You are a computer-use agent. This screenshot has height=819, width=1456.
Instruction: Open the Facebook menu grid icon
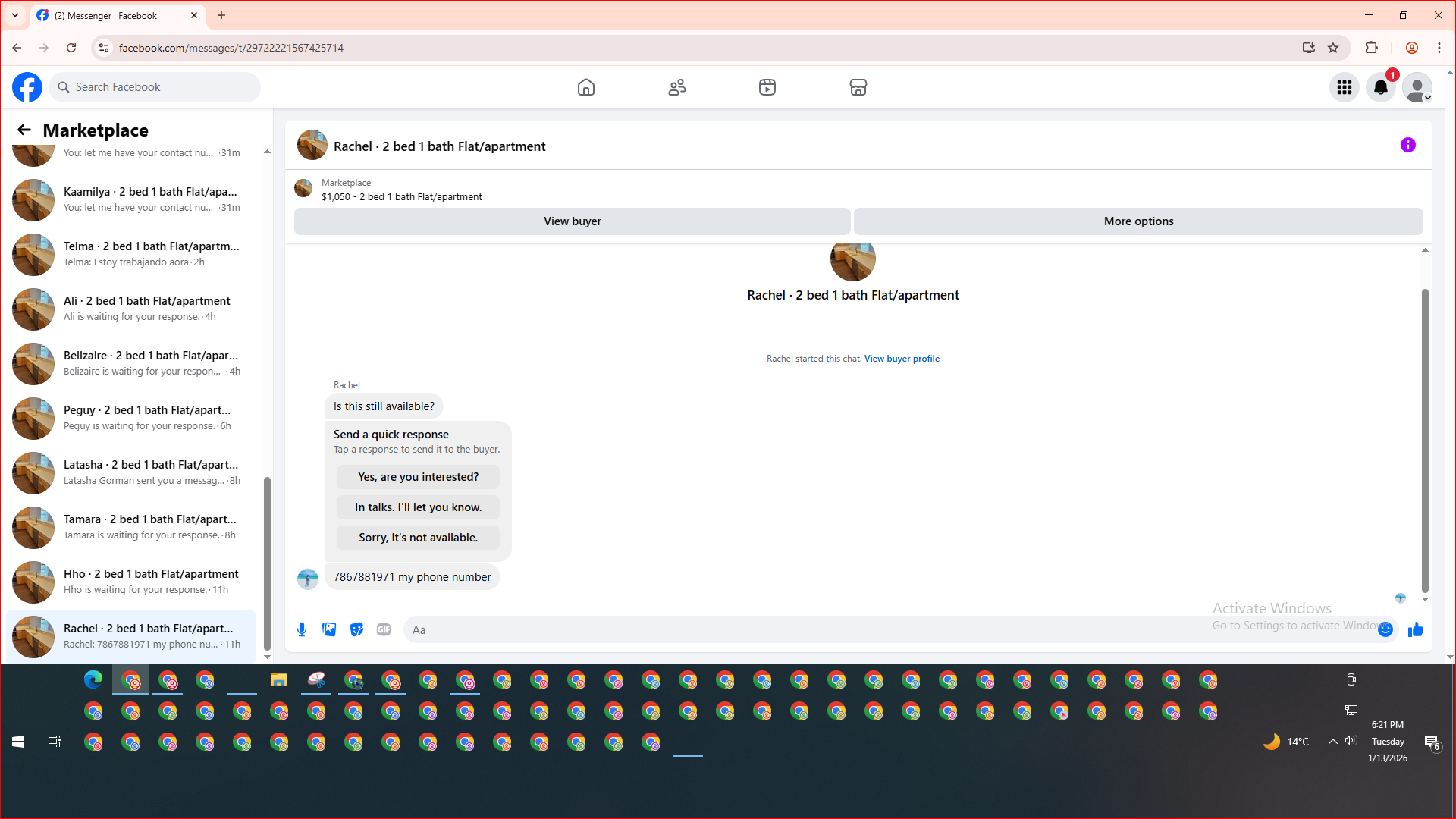(x=1344, y=87)
